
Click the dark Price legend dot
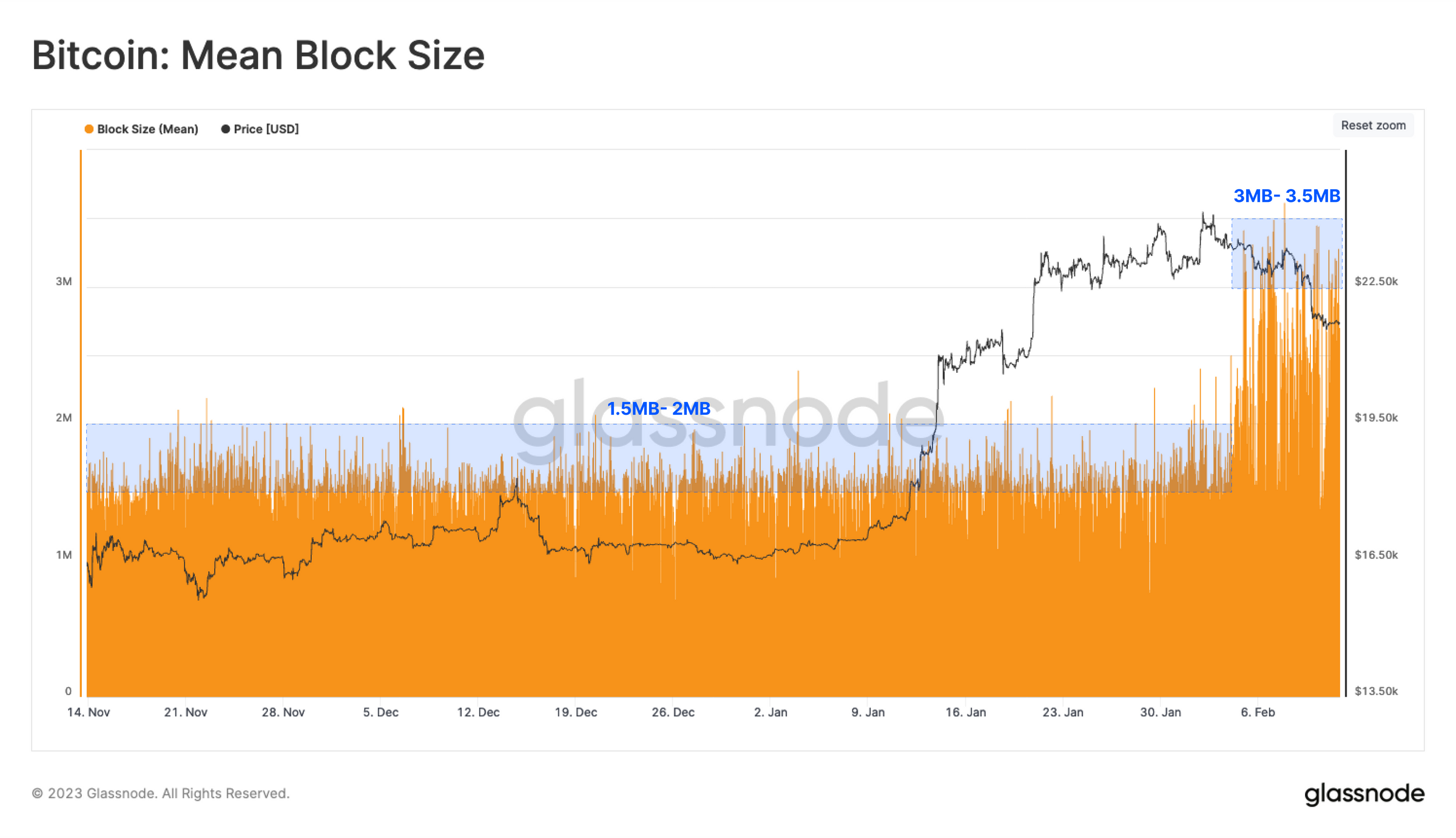(x=226, y=129)
